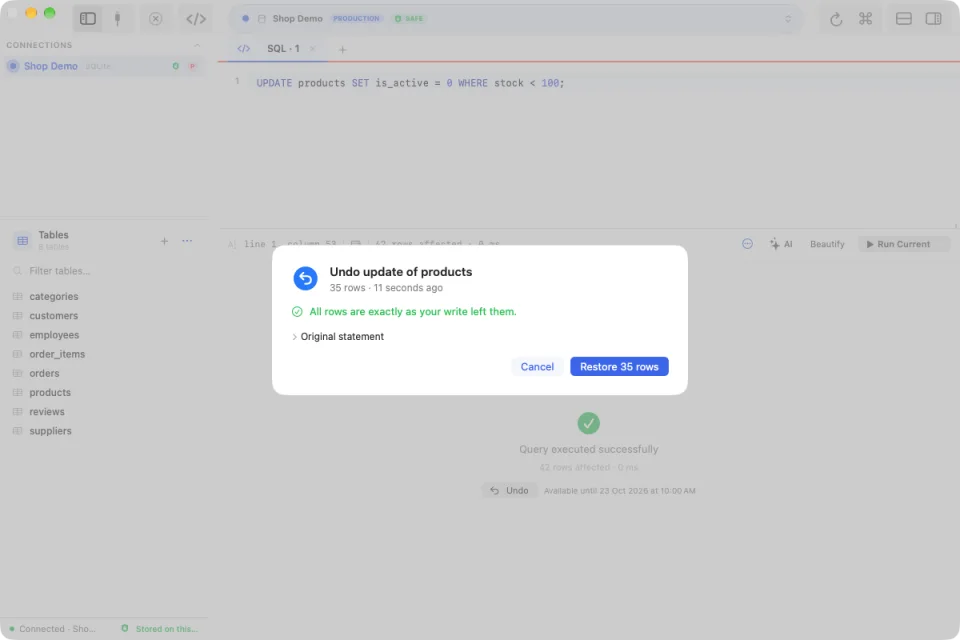Collapse the Connections section chevron
This screenshot has width=960, height=640.
point(197,45)
